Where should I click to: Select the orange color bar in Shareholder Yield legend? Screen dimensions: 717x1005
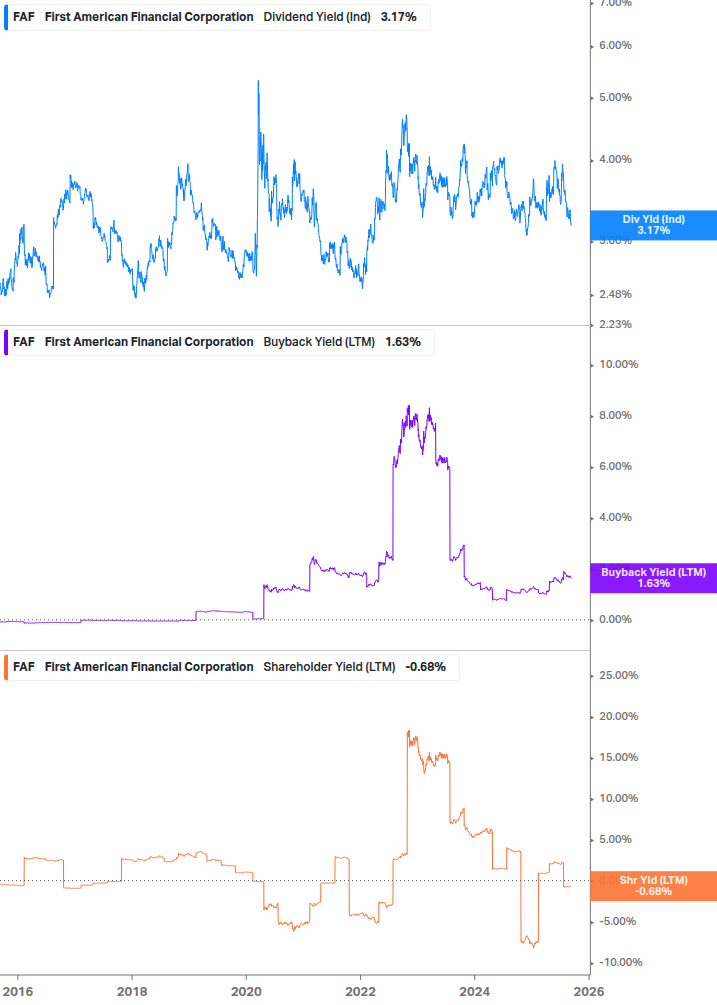coord(6,667)
